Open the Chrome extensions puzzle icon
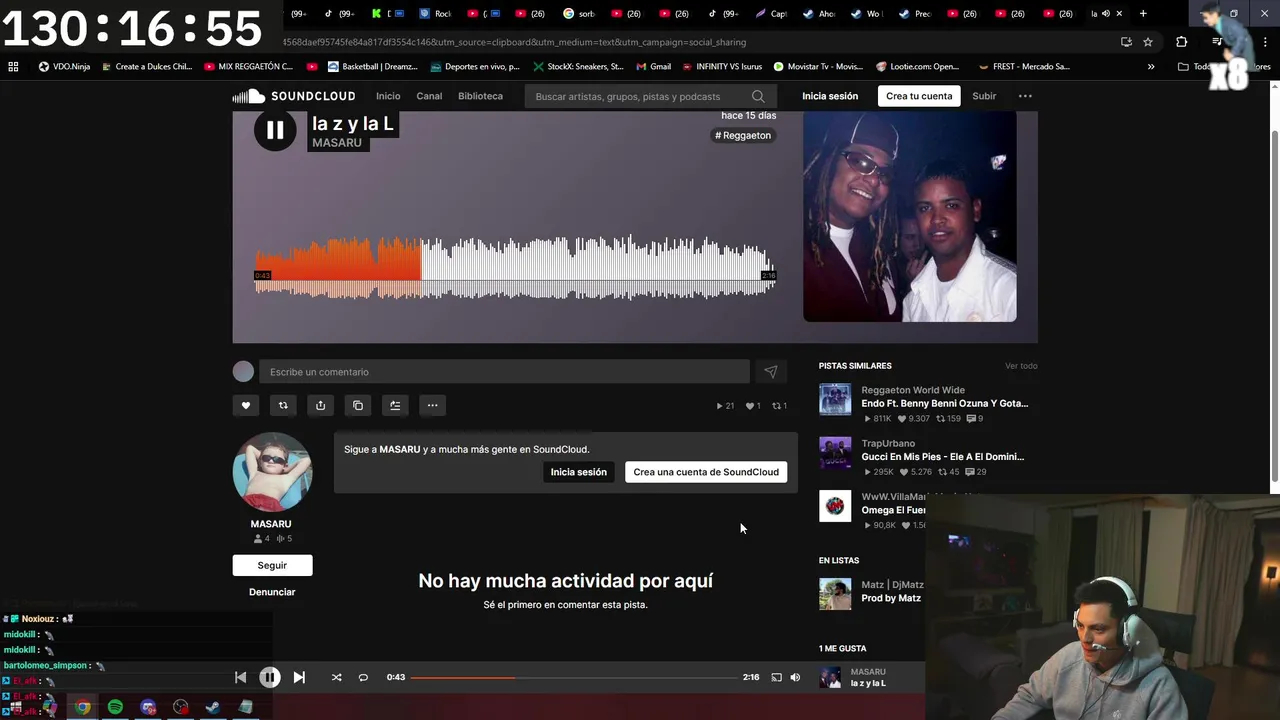This screenshot has height=720, width=1280. pos(1181,42)
